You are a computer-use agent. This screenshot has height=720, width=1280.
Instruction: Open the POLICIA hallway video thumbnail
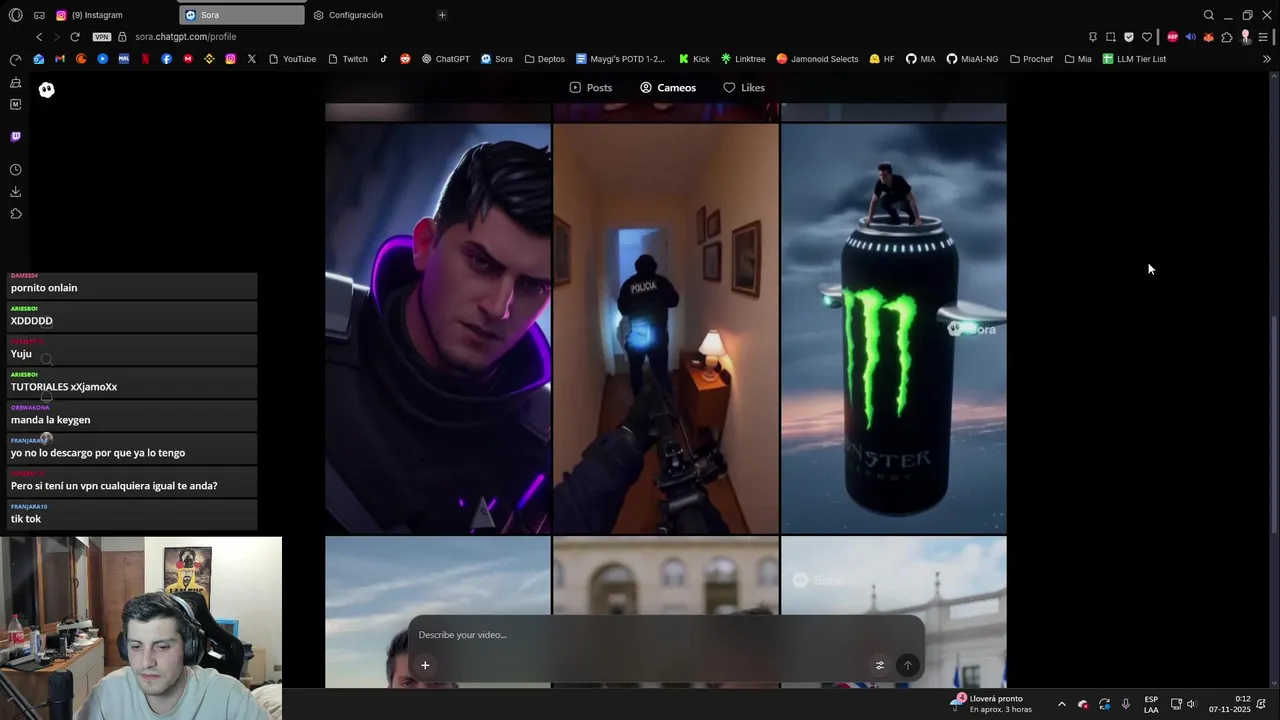click(x=666, y=329)
